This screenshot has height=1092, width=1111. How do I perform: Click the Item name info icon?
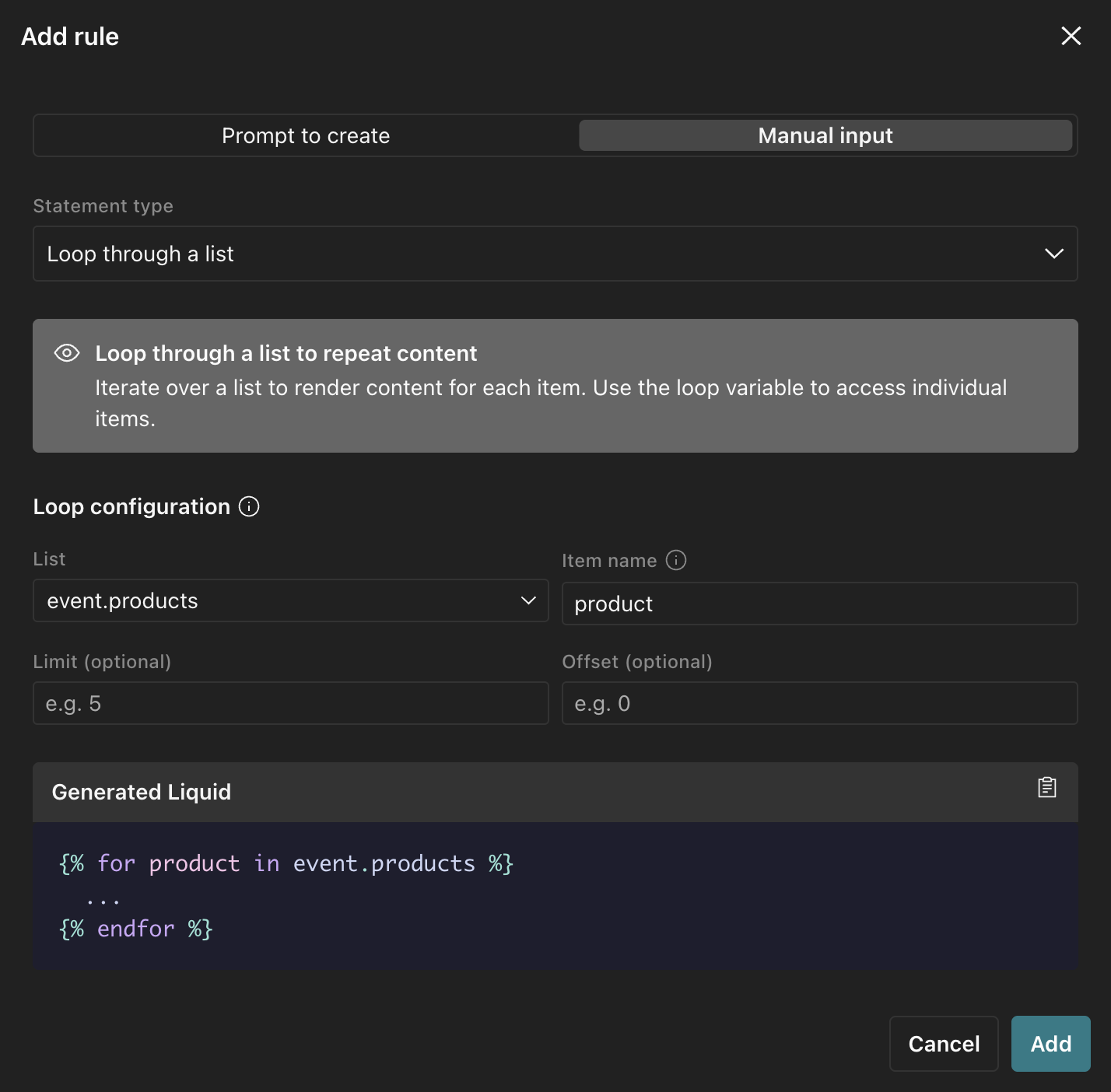[676, 560]
